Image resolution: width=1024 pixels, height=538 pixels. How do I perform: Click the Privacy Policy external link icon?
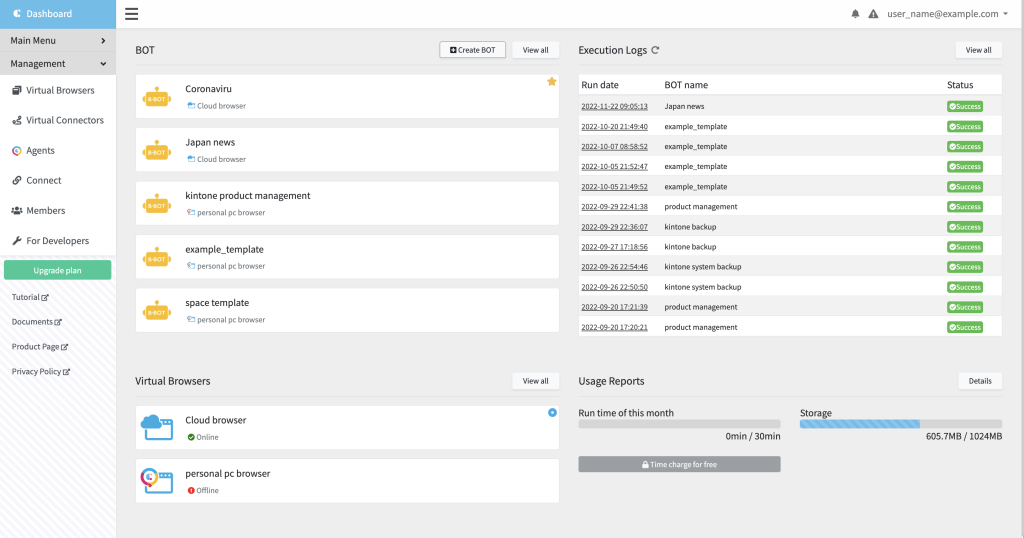click(67, 372)
